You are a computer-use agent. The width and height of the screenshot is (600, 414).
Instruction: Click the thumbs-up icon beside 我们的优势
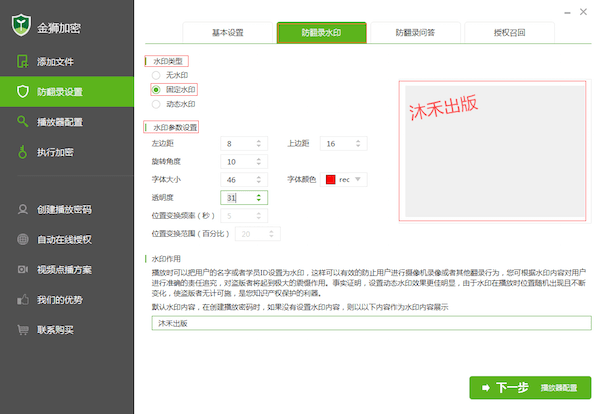[23, 300]
